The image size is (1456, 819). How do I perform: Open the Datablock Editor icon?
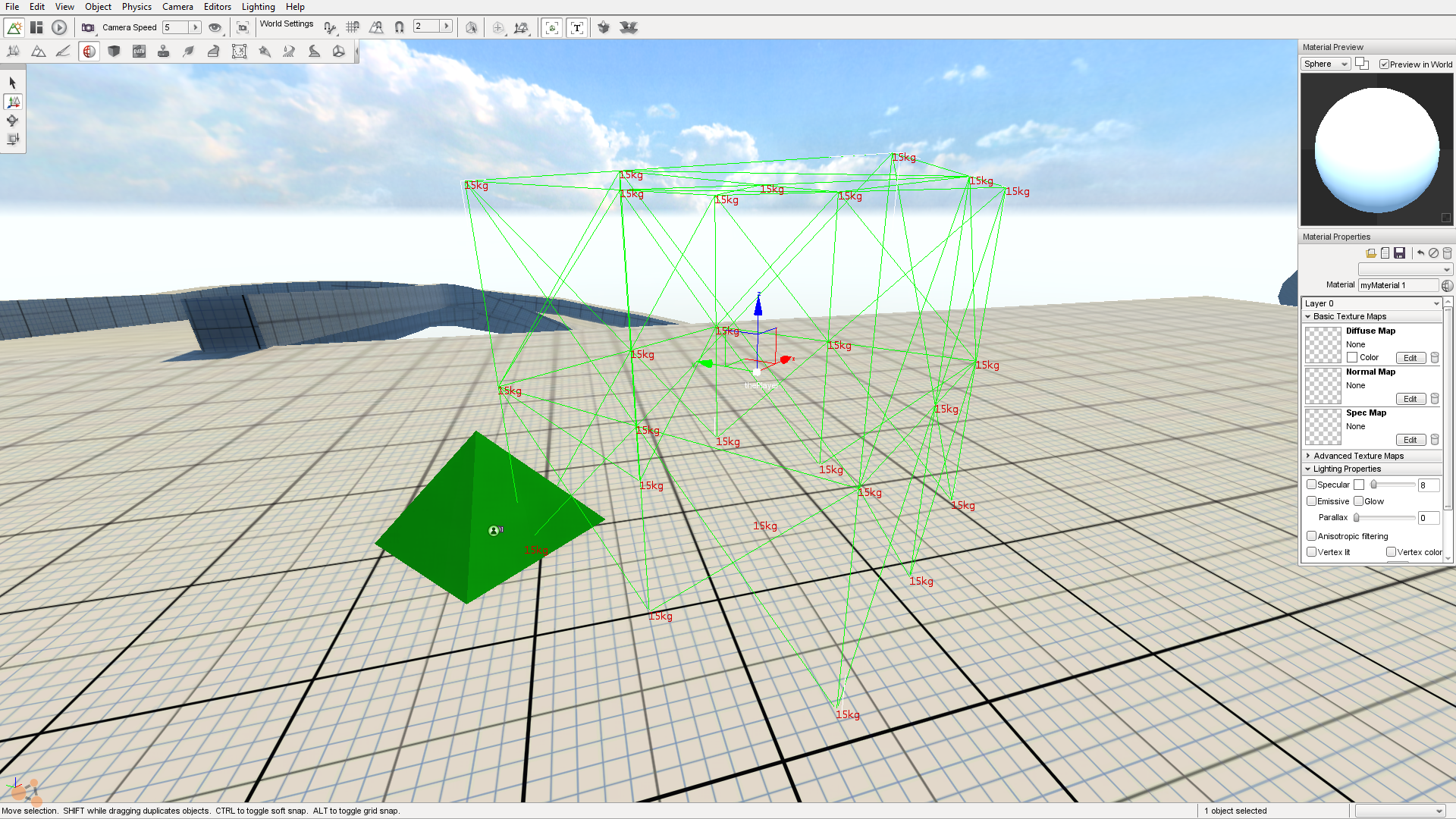139,52
